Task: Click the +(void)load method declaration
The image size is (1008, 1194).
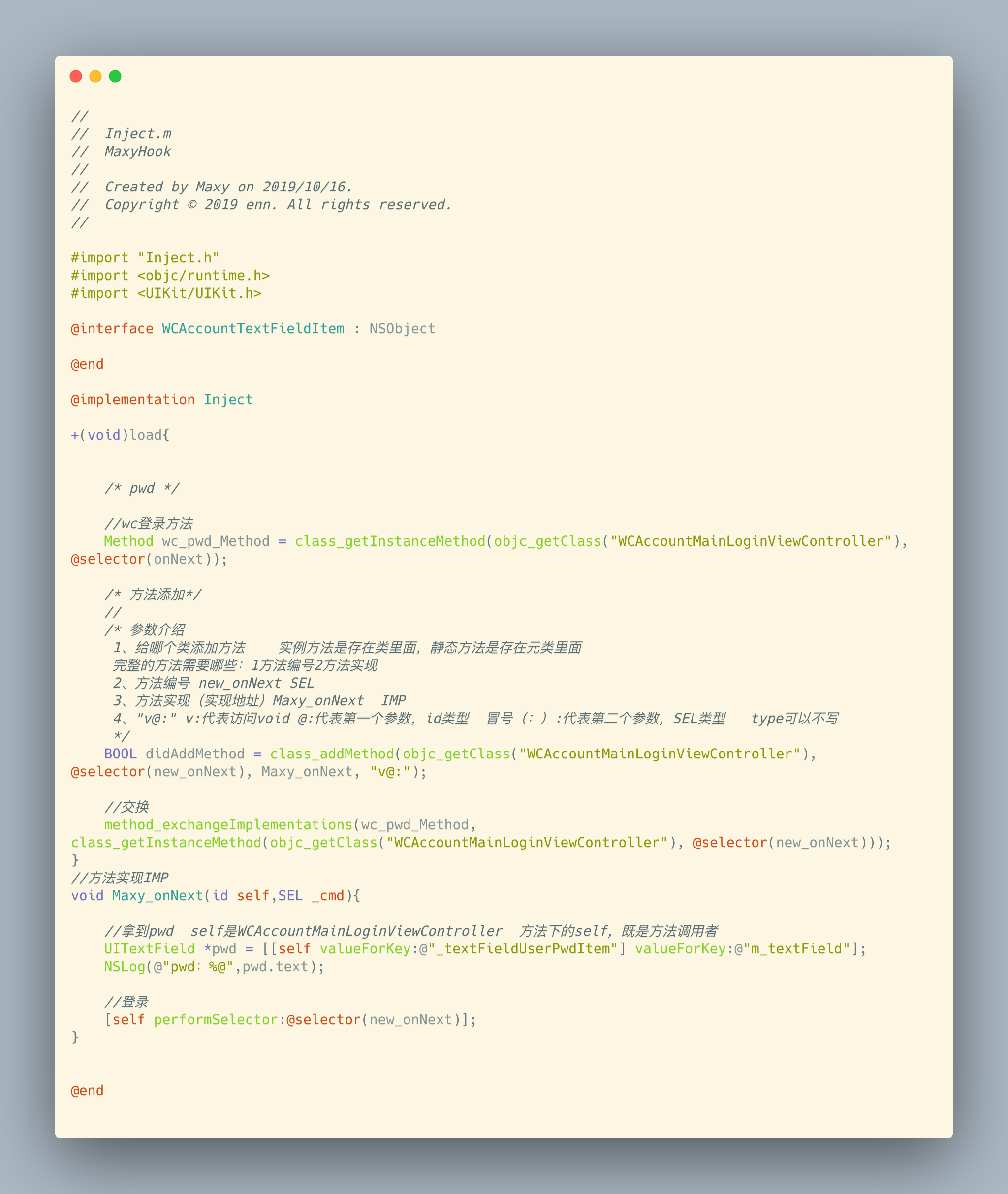Action: 120,435
